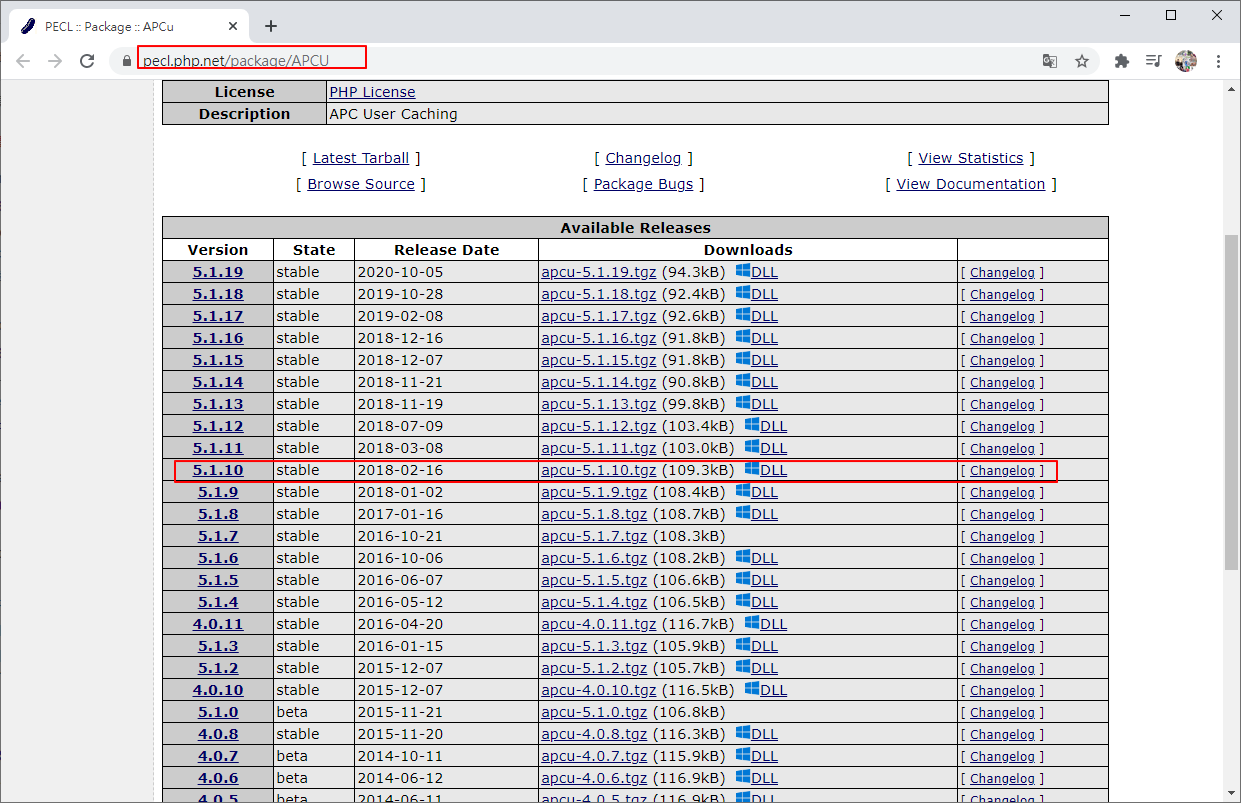The width and height of the screenshot is (1241, 803).
Task: Open the Changelog for version 4.0.6
Action: [x=1002, y=779]
